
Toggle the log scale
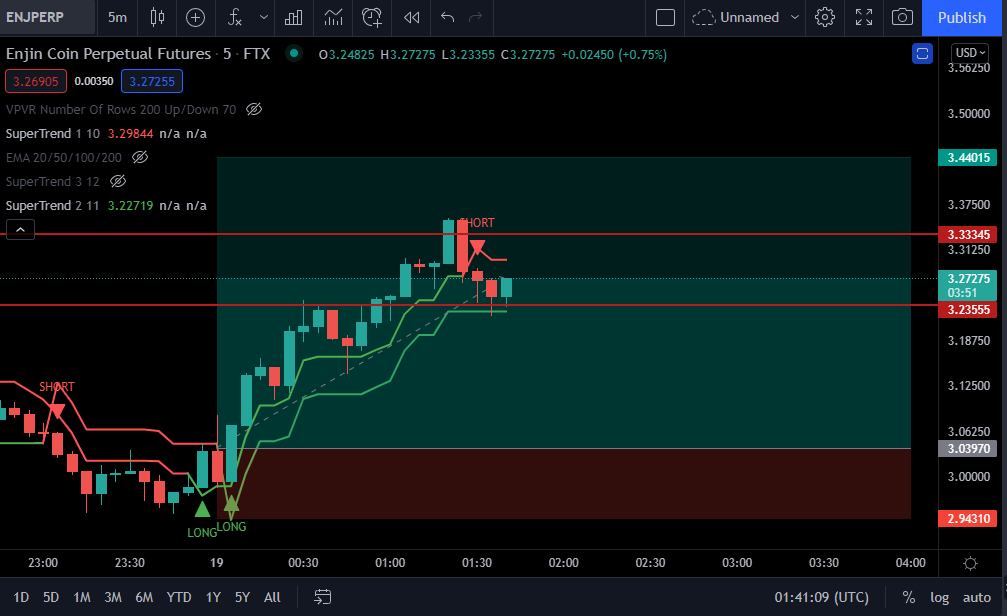pyautogui.click(x=940, y=597)
